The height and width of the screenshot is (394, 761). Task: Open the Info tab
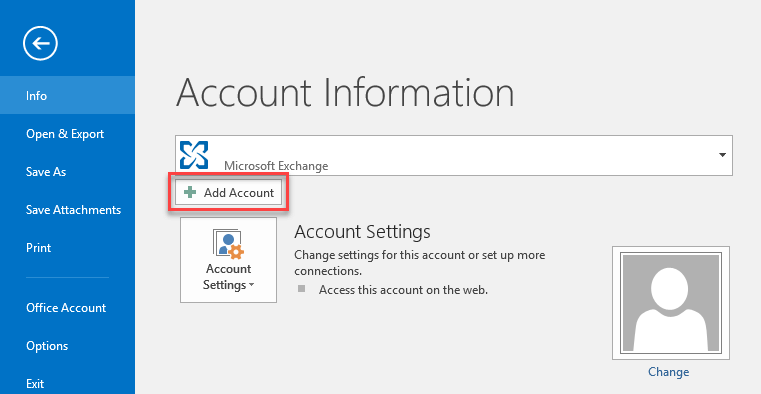tap(67, 95)
